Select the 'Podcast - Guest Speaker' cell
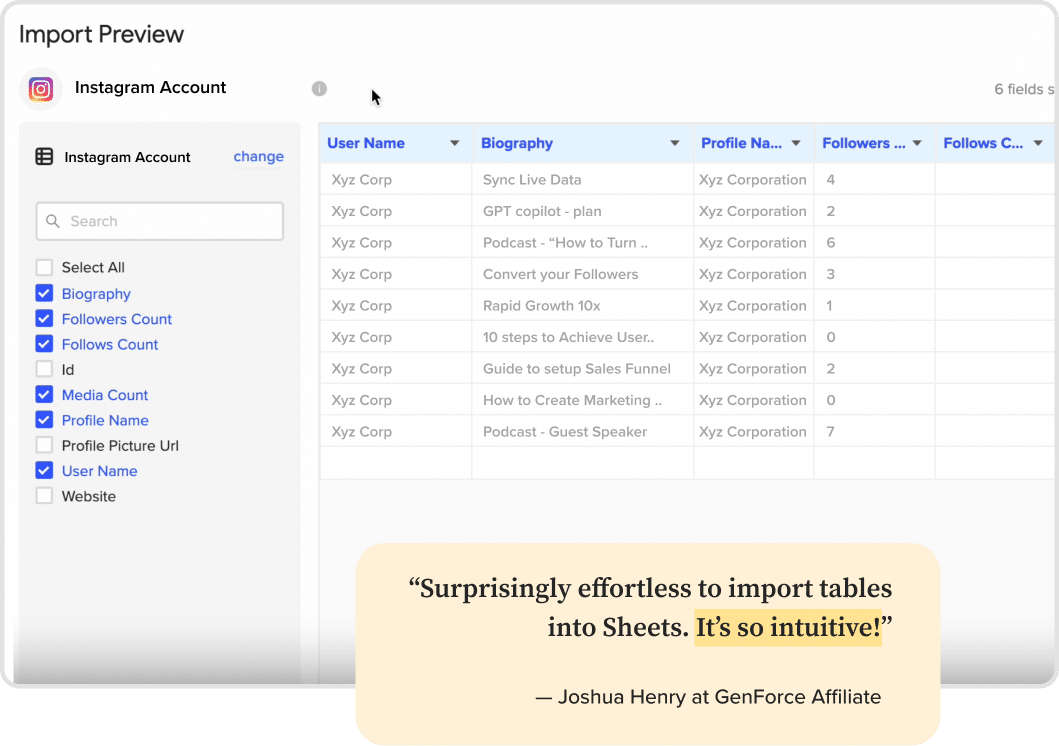Viewport: 1059px width, 746px height. (583, 431)
